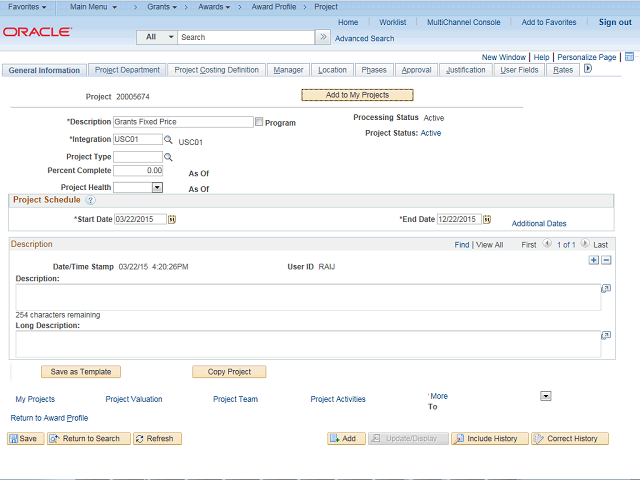Expand the Long Description popup editor
This screenshot has width=640, height=480.
[x=606, y=336]
